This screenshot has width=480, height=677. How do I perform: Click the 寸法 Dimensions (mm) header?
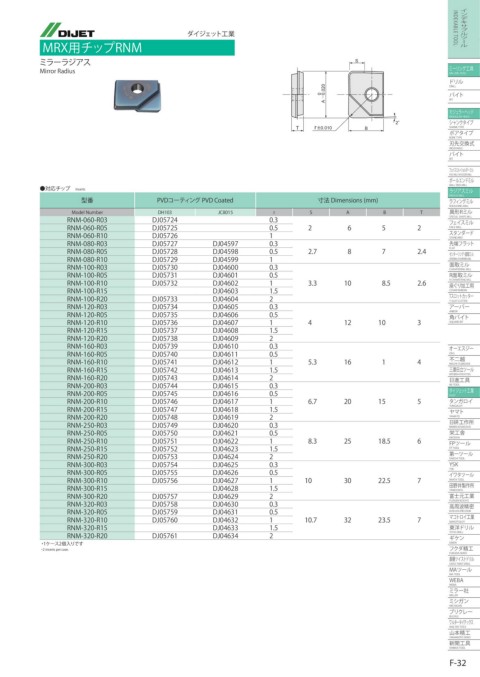point(348,200)
